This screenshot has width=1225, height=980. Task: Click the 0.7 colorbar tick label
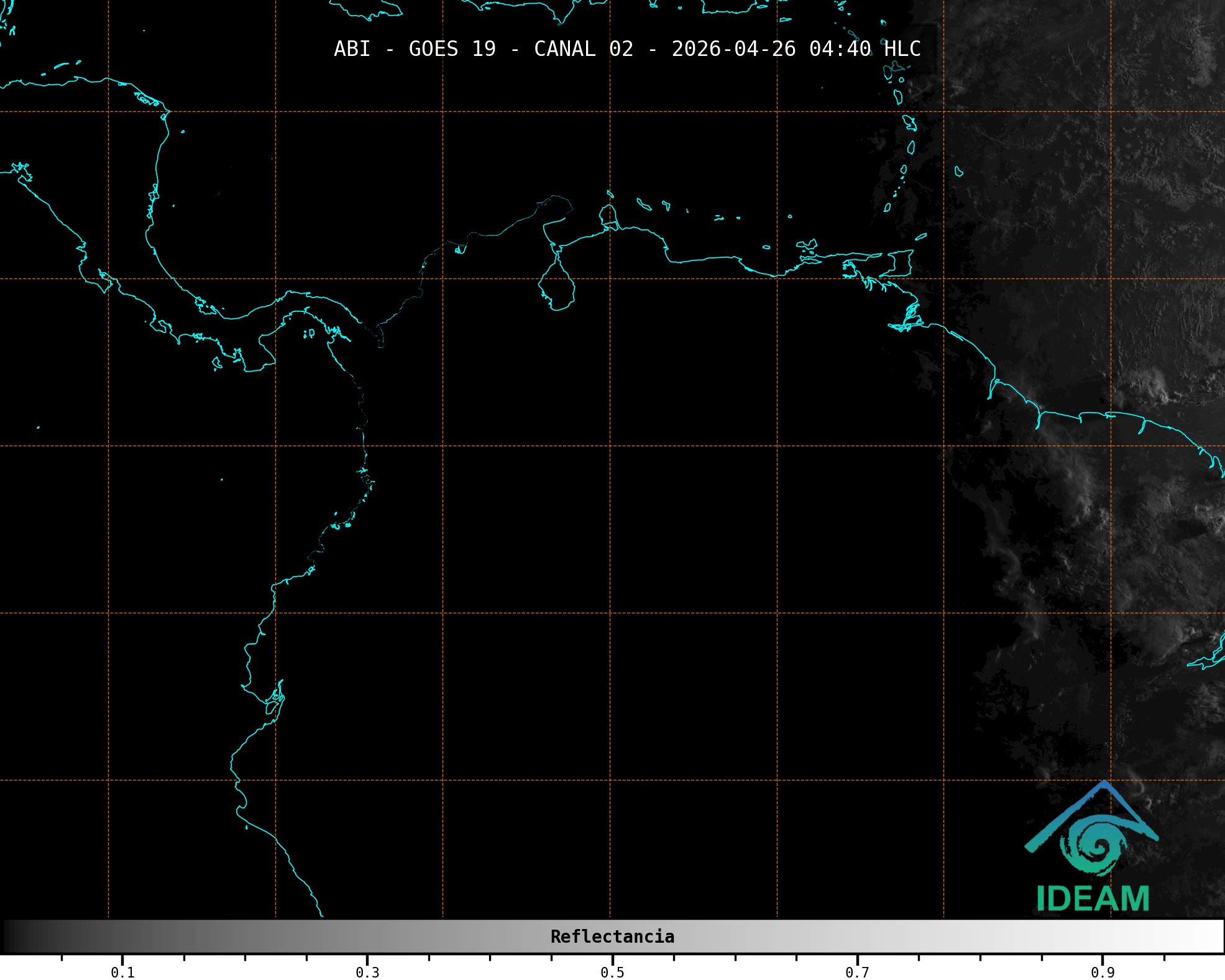[x=857, y=973]
